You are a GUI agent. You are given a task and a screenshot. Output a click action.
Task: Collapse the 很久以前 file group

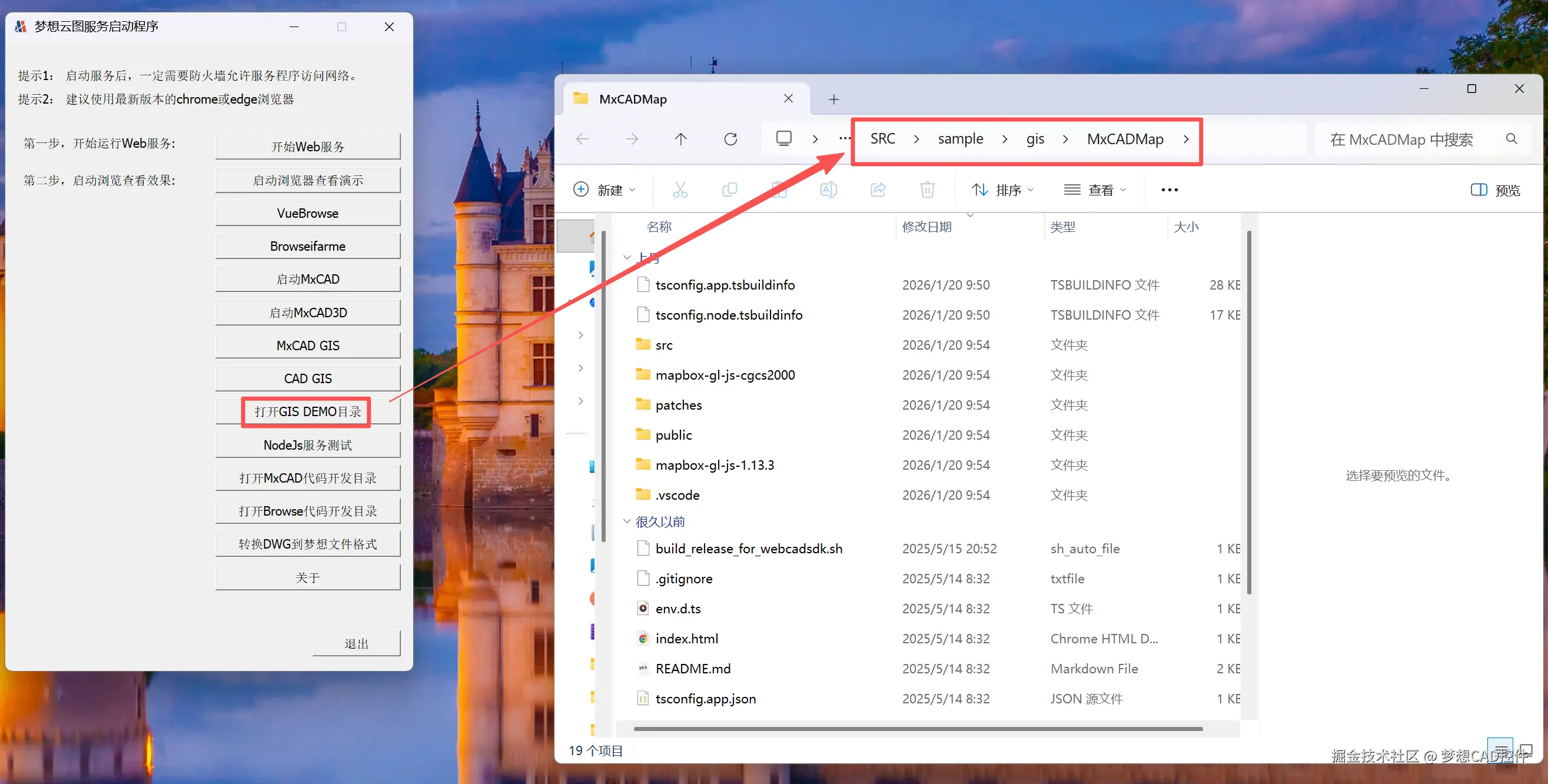point(627,521)
